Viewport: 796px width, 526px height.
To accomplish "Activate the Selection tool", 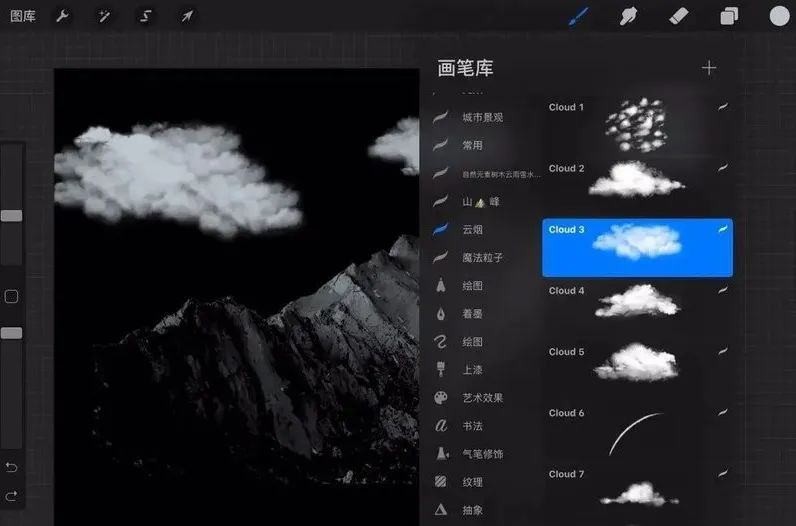I will pyautogui.click(x=146, y=16).
